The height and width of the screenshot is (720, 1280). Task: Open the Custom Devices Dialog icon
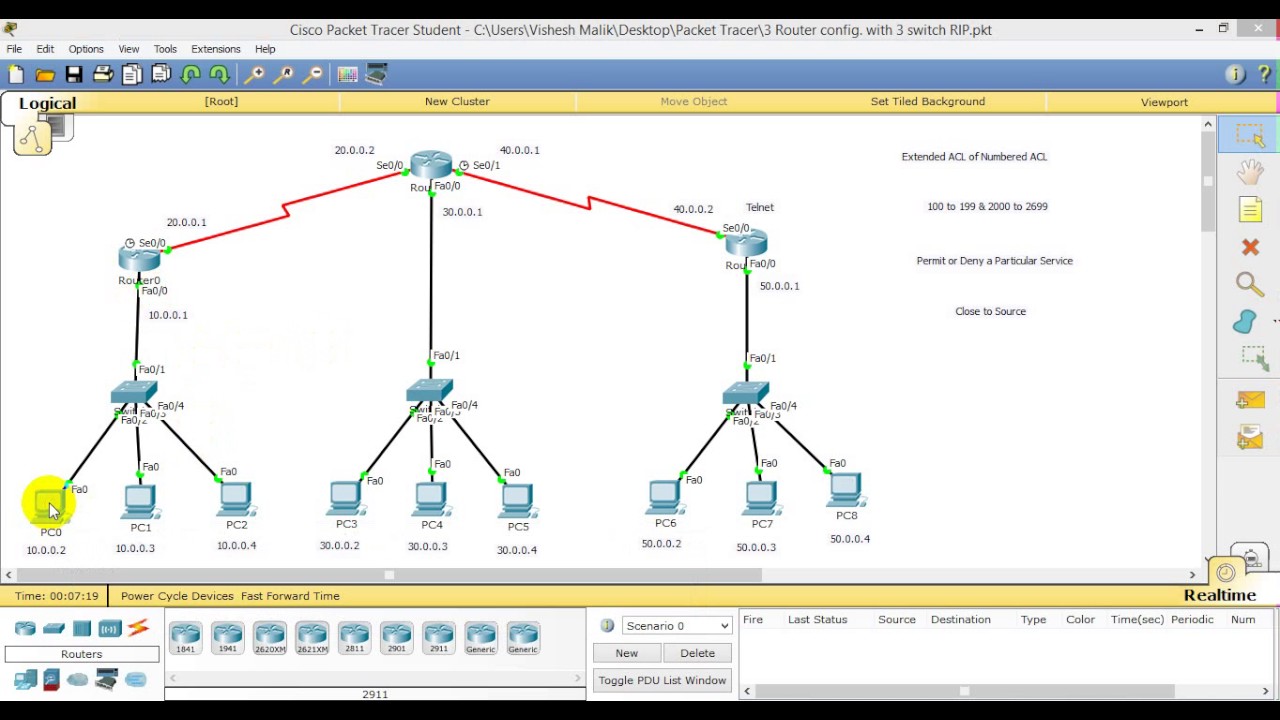377,74
